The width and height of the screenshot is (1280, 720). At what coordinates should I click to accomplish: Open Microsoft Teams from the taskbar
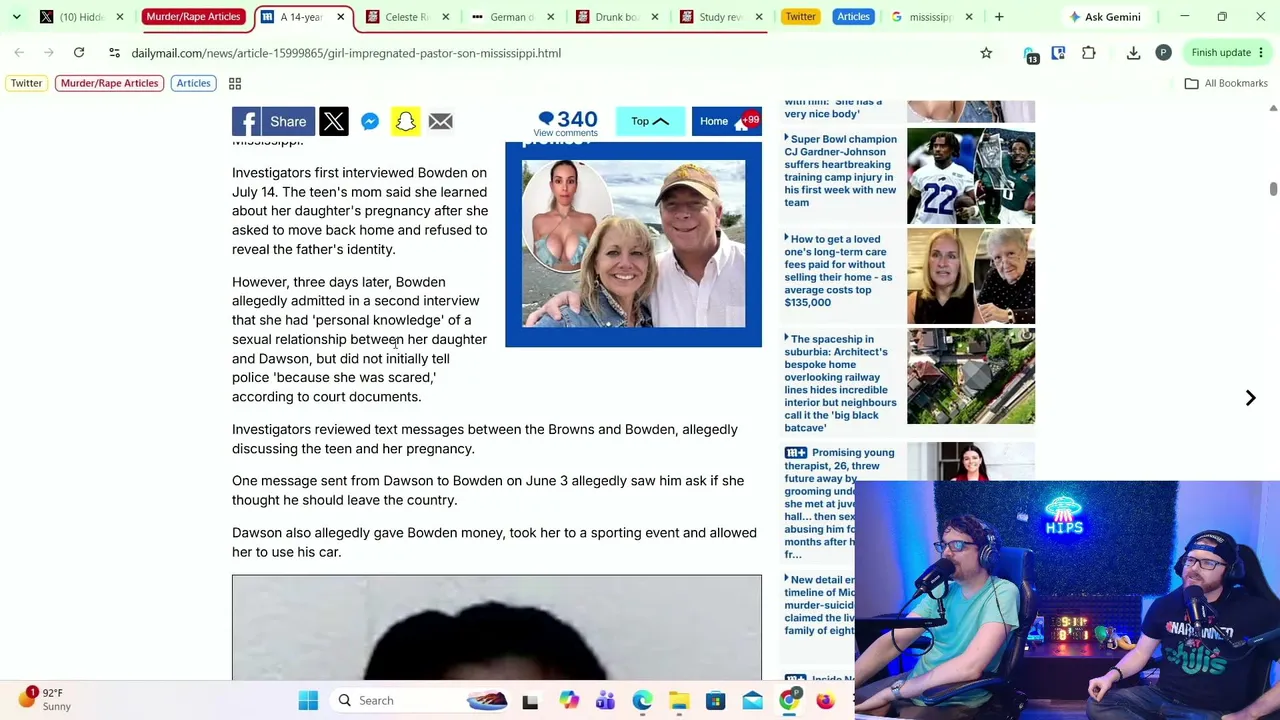605,700
